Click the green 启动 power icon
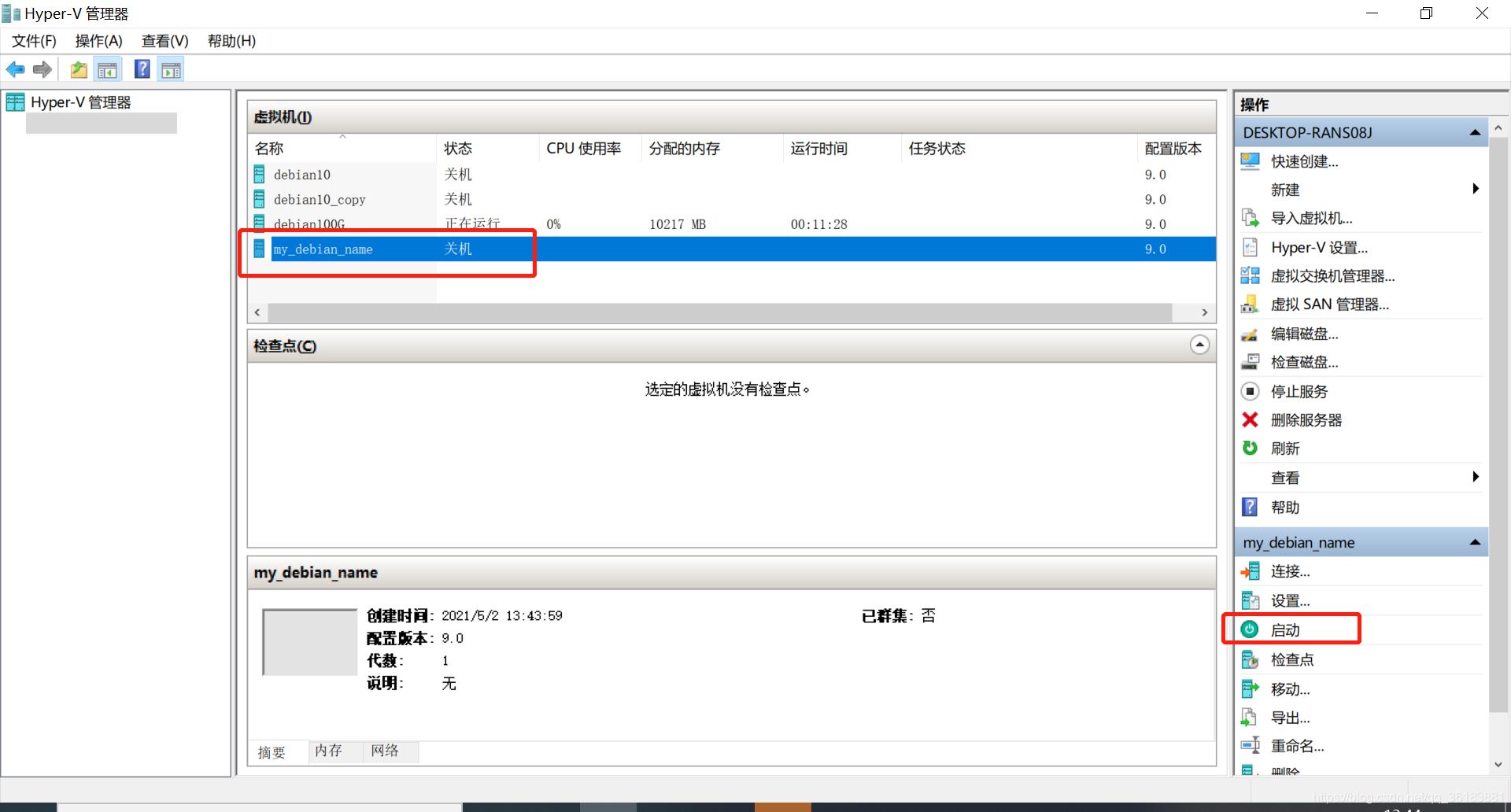 pyautogui.click(x=1250, y=629)
